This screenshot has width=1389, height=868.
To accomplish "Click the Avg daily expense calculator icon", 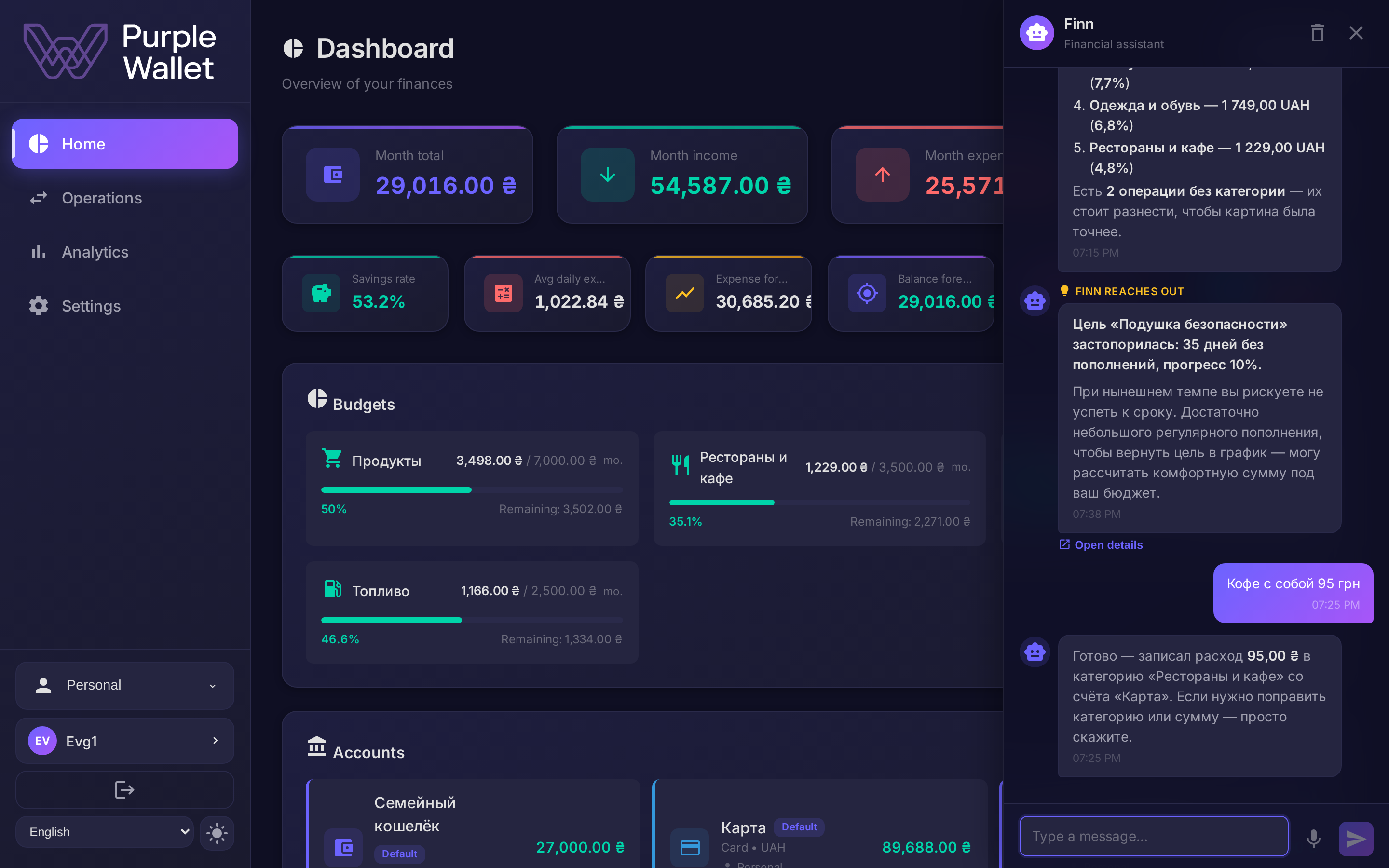I will click(504, 293).
